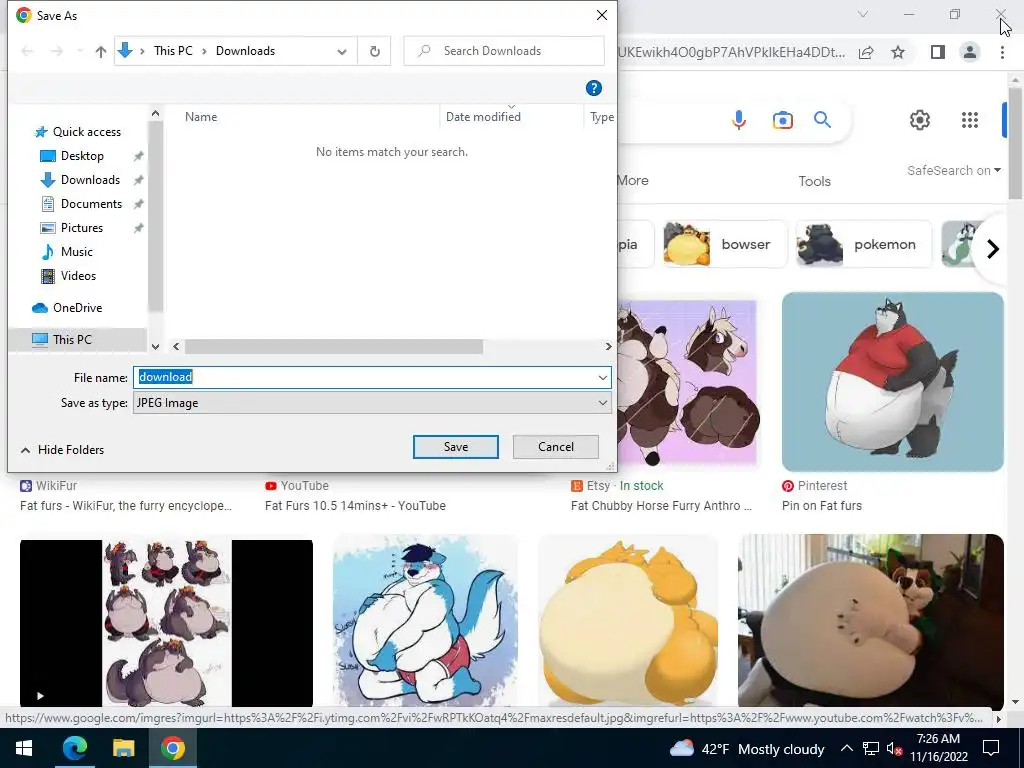Click the Refresh button in Save As dialog
Screen dimensions: 1024x768
click(374, 51)
